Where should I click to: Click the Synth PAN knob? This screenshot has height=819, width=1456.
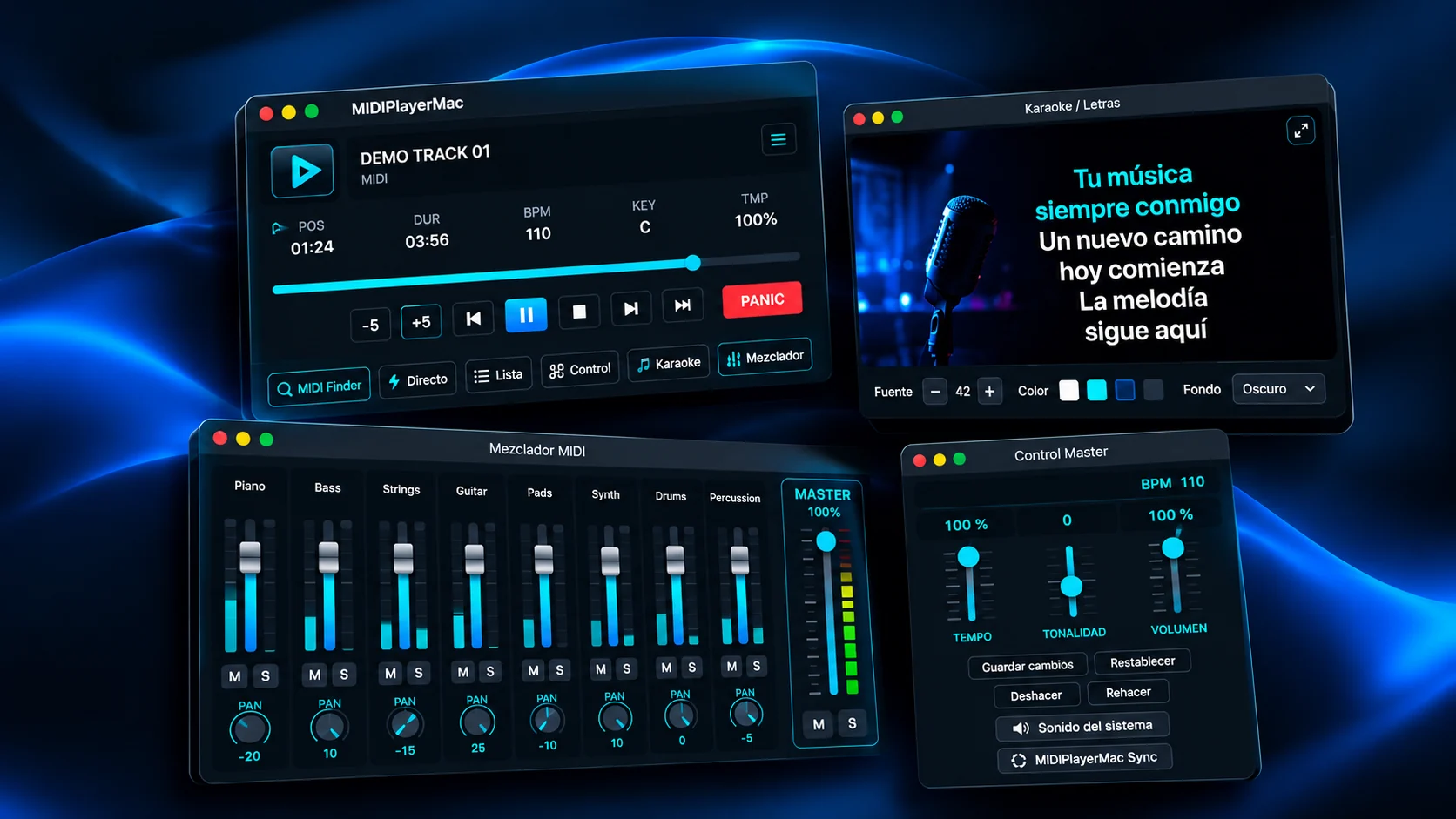615,718
